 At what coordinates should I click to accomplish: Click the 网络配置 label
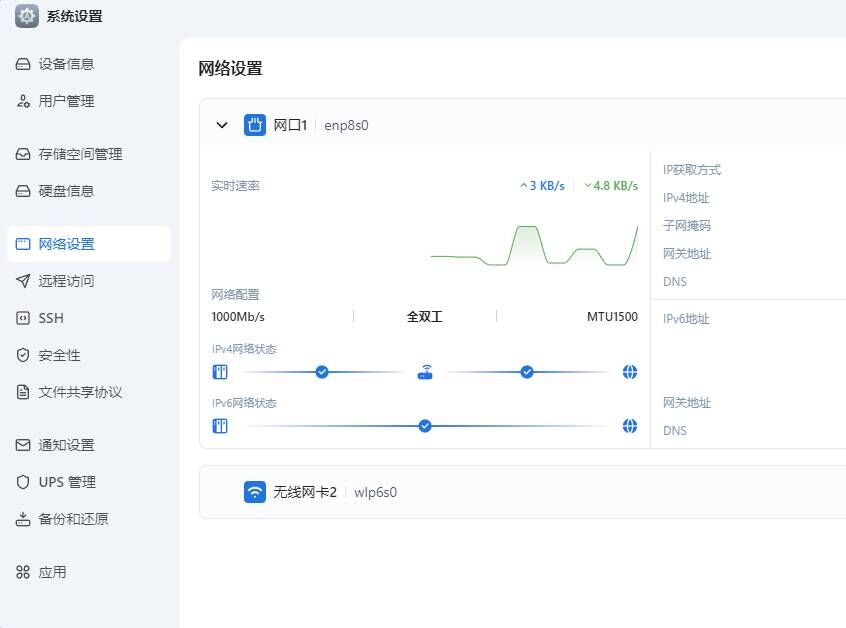235,295
